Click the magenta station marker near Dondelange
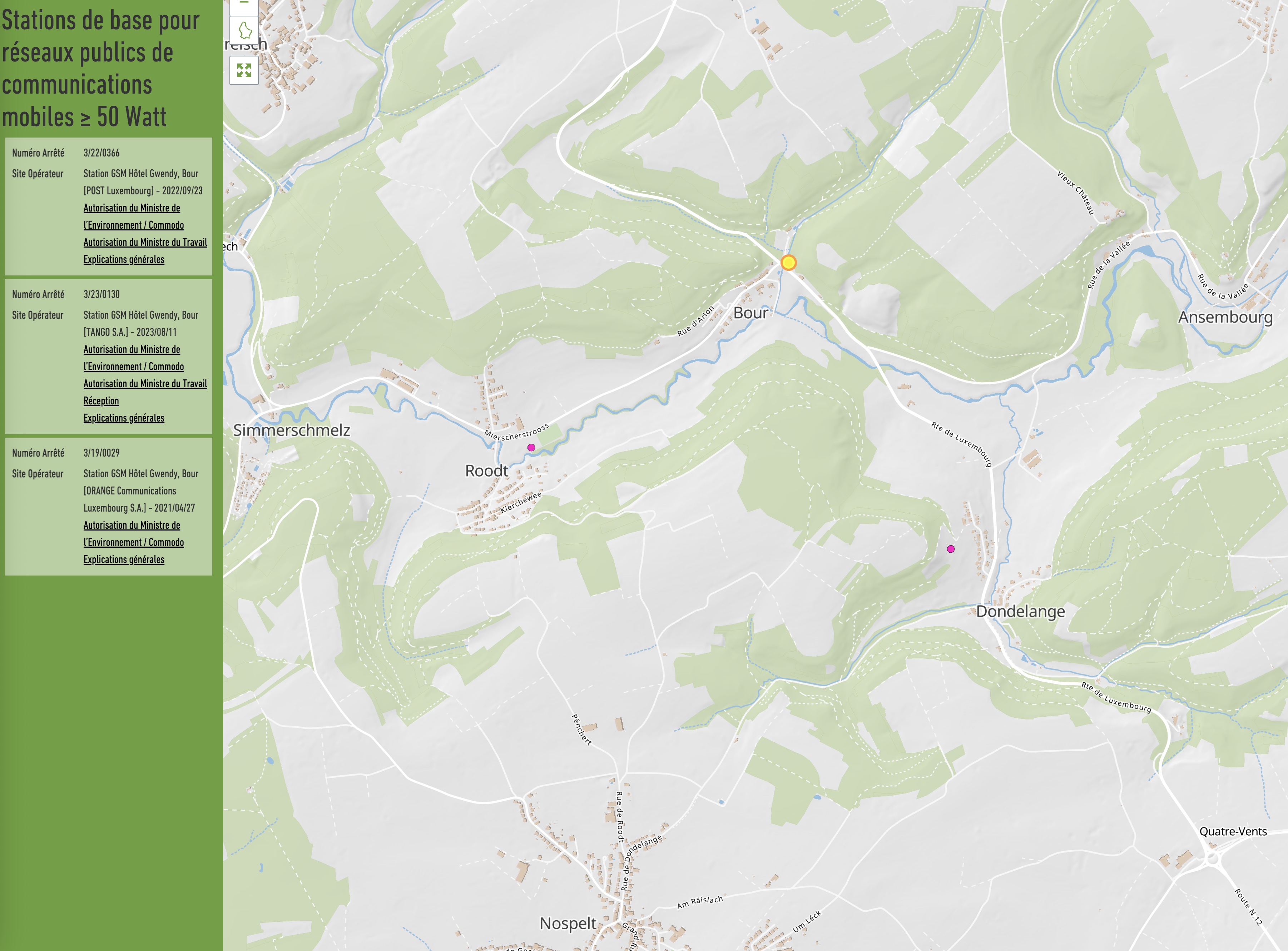The width and height of the screenshot is (1288, 951). point(951,549)
